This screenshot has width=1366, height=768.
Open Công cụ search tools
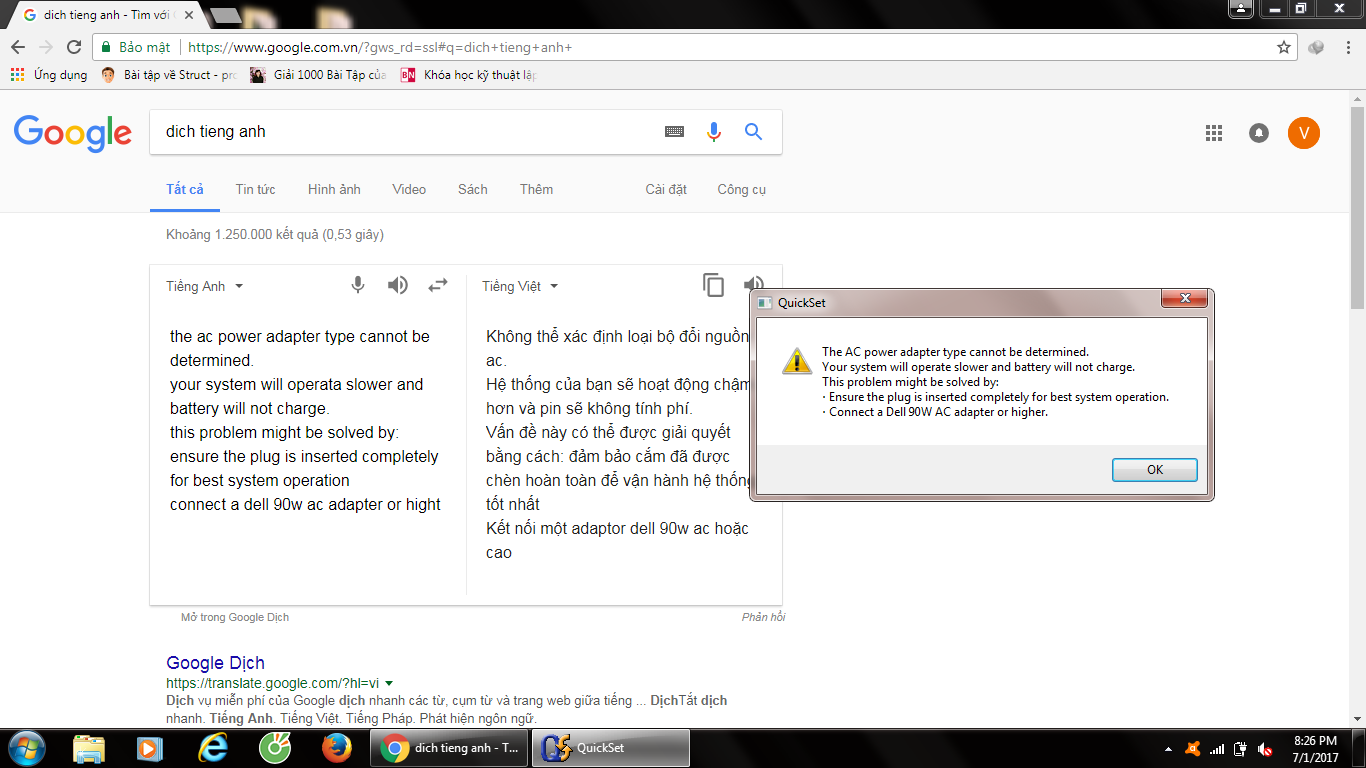point(742,189)
